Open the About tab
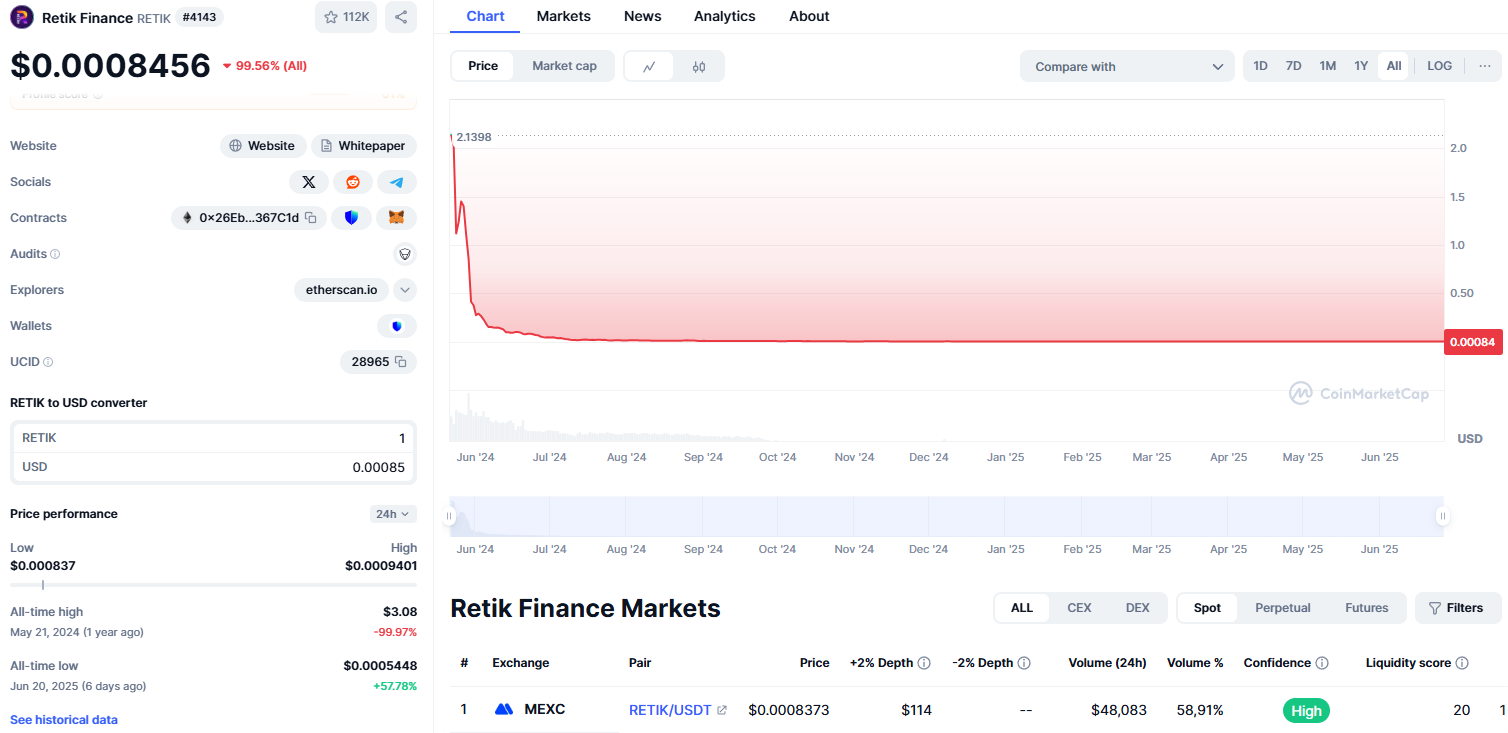The height and width of the screenshot is (733, 1508). point(809,16)
